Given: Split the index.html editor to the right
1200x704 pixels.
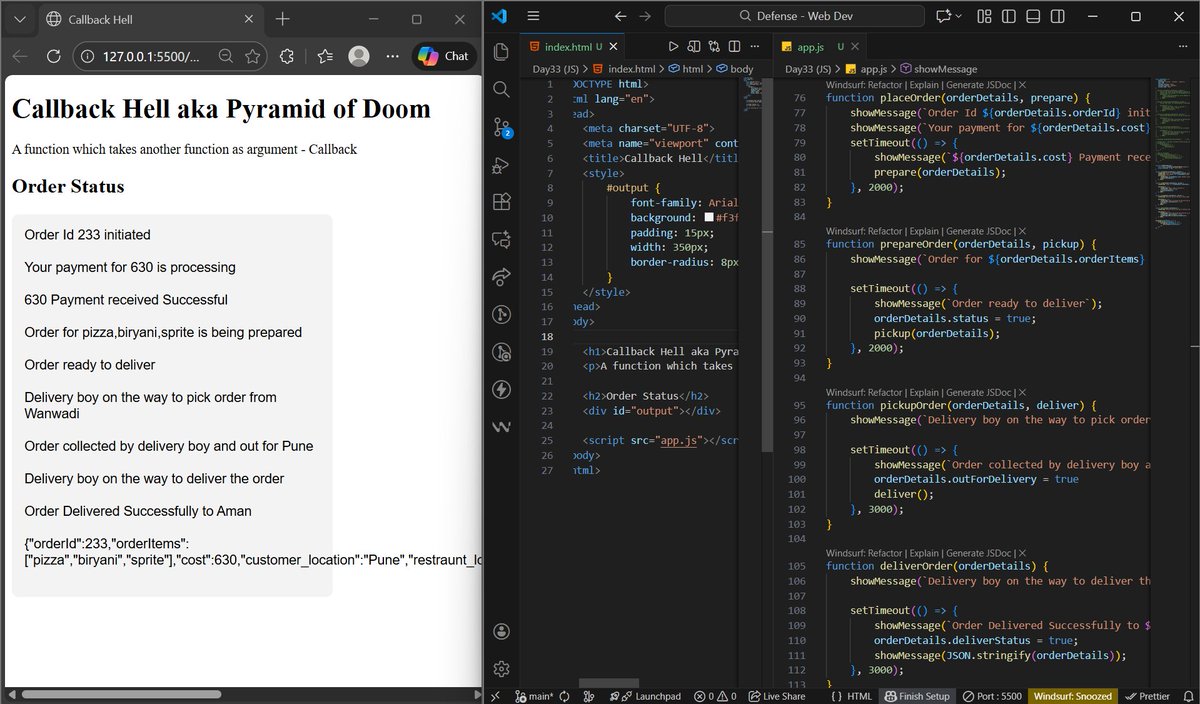Looking at the screenshot, I should tap(734, 46).
